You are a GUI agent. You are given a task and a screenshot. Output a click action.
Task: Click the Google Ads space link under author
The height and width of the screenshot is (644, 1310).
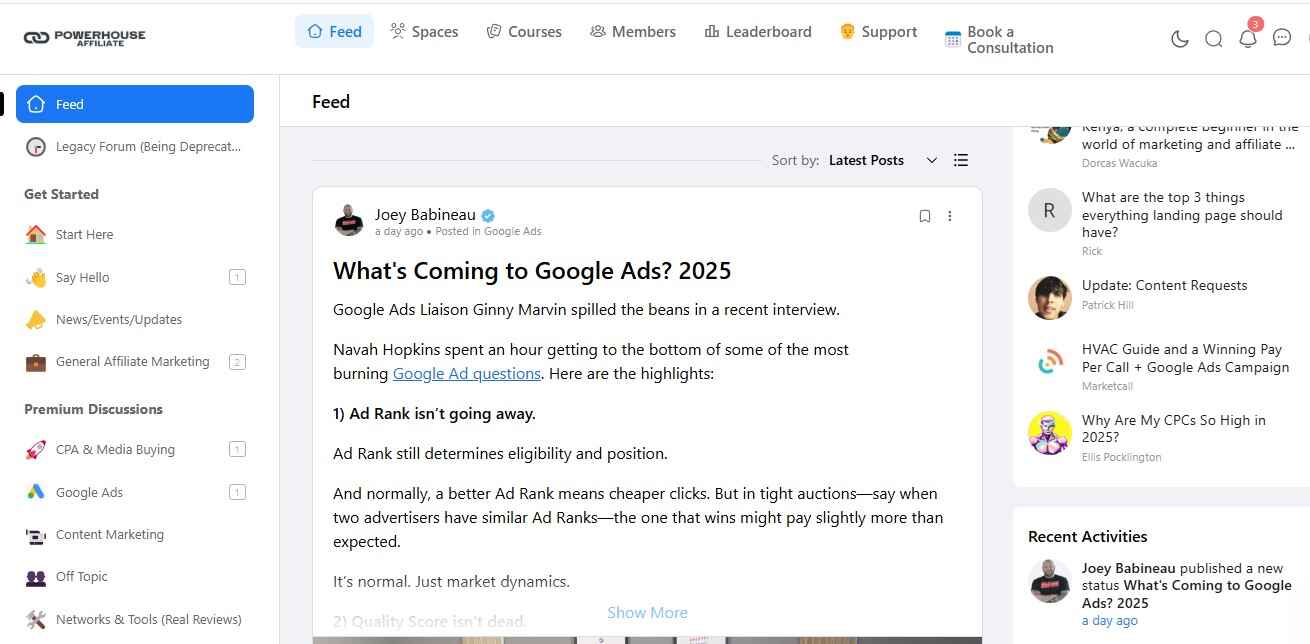(512, 231)
